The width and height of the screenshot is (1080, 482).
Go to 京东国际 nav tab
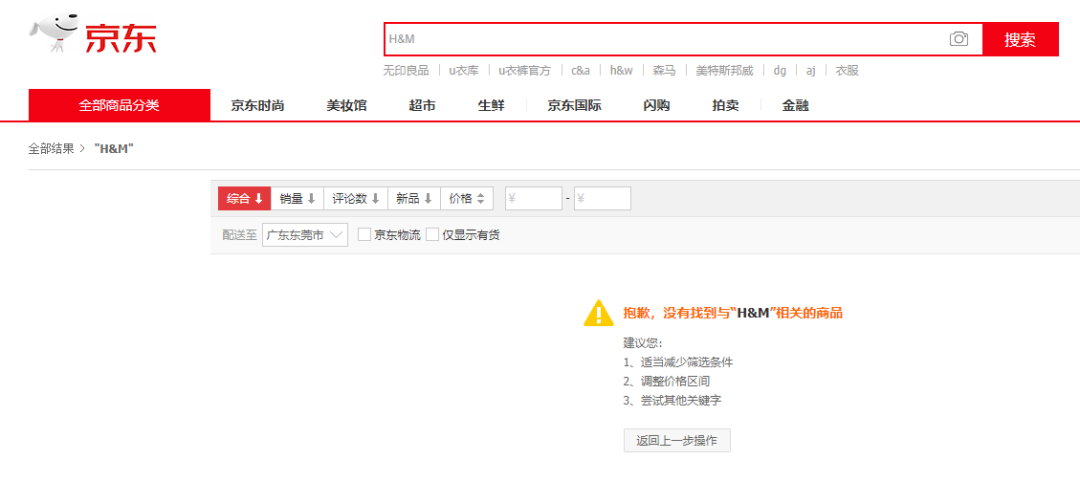[574, 106]
